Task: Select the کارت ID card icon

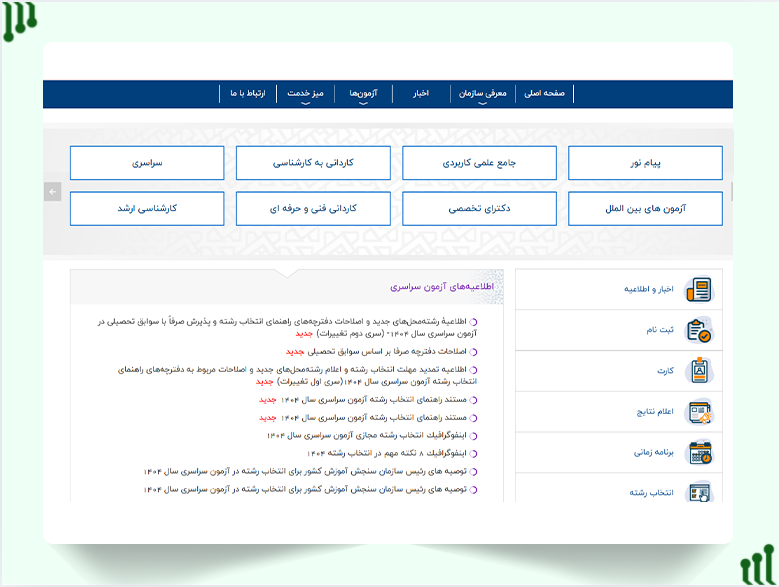Action: tap(698, 371)
